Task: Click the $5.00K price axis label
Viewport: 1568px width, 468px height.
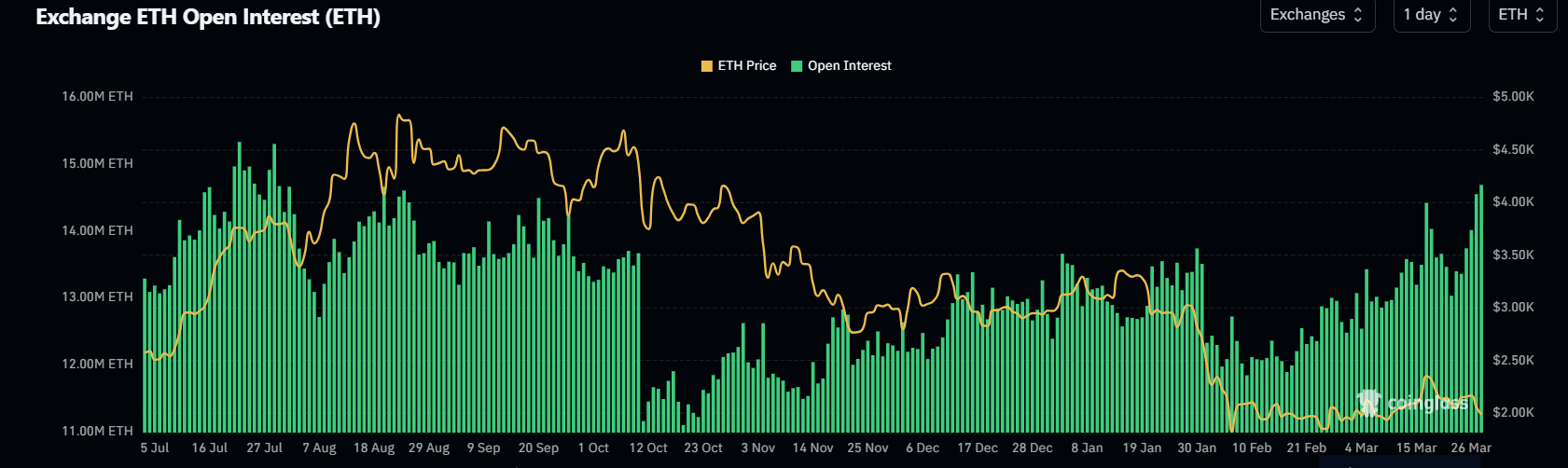Action: (x=1513, y=96)
